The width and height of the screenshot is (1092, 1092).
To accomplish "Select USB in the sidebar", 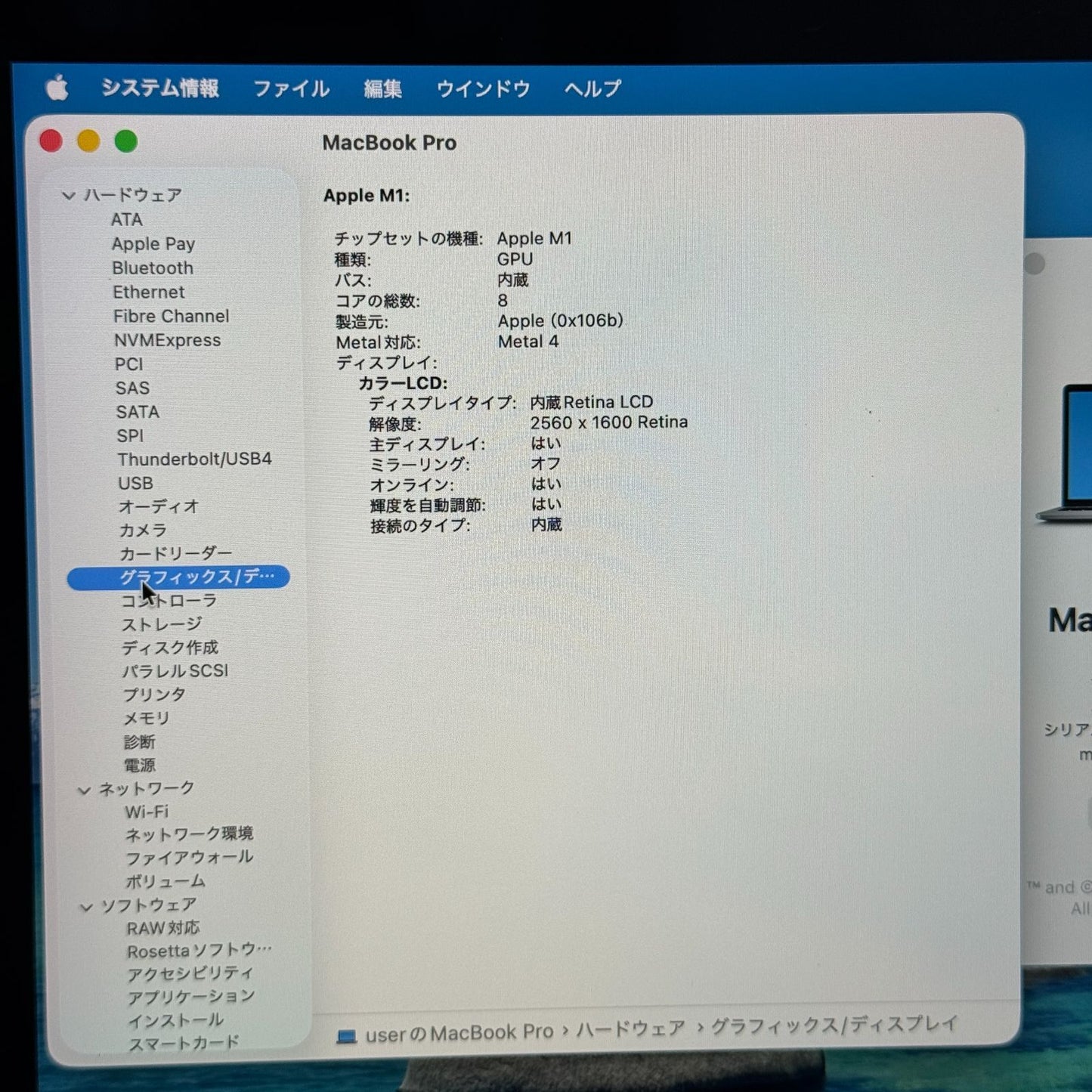I will tap(135, 484).
